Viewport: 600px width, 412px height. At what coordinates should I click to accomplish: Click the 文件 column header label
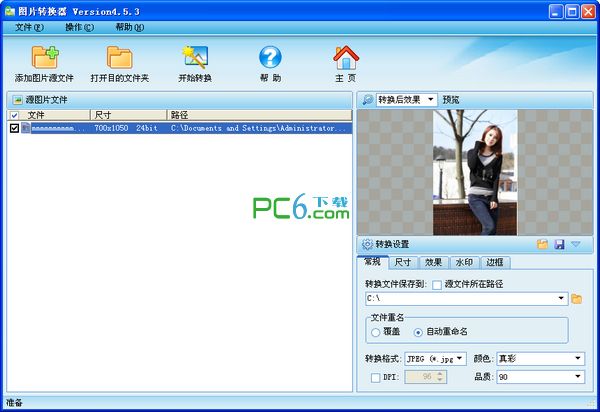36,115
